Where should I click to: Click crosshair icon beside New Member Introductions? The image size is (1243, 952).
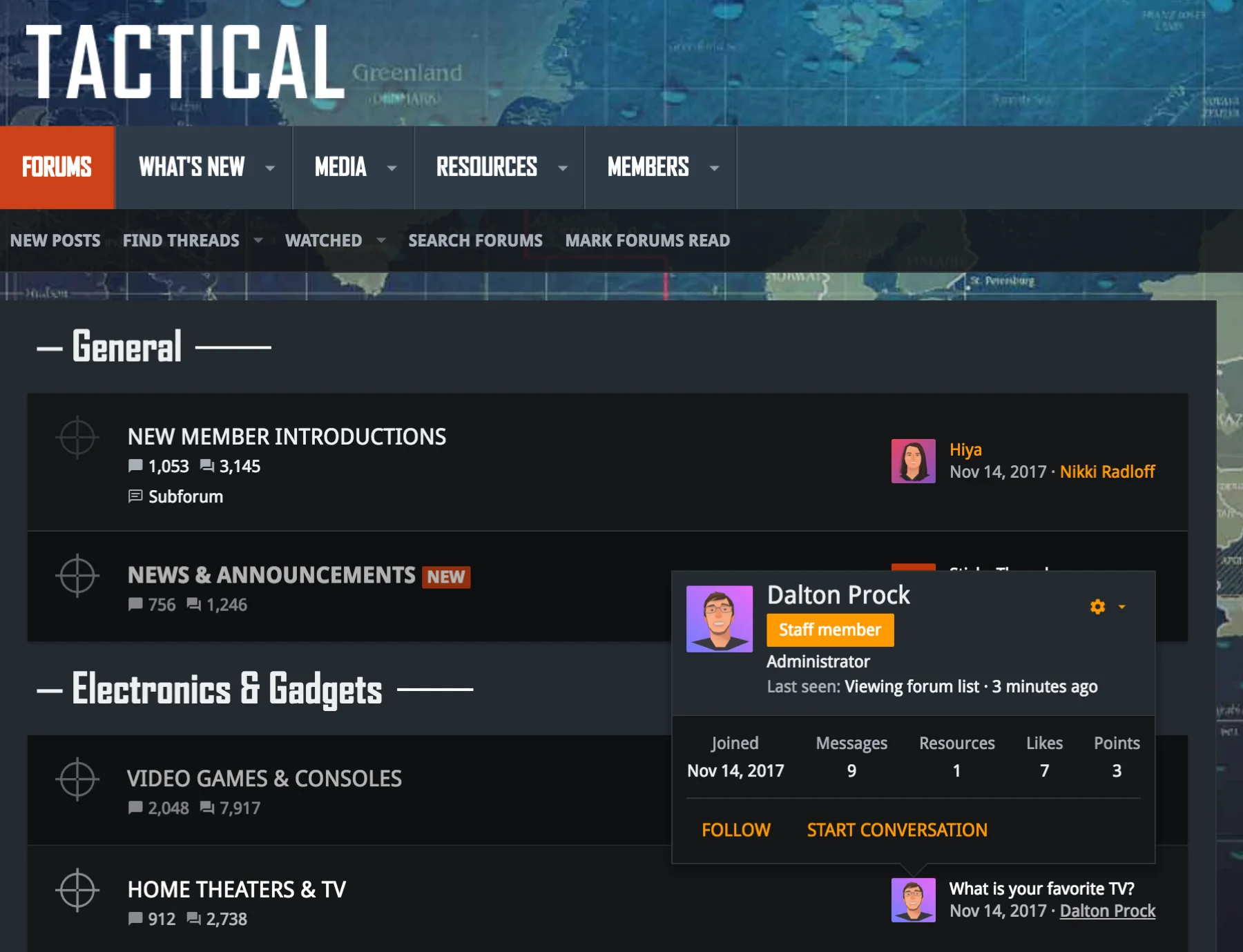pyautogui.click(x=77, y=437)
